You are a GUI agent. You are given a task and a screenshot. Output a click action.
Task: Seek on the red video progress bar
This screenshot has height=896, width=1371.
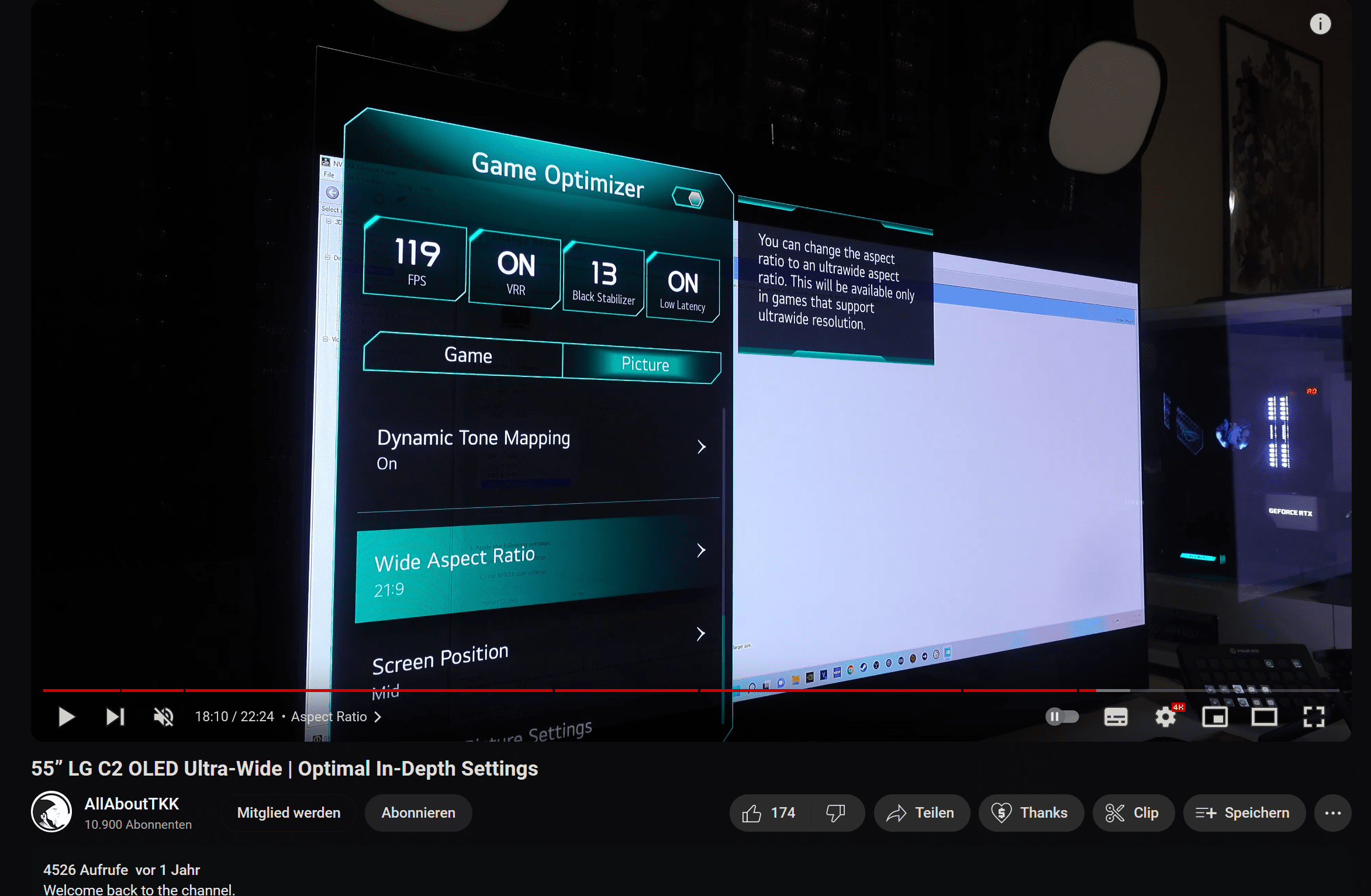pyautogui.click(x=691, y=690)
